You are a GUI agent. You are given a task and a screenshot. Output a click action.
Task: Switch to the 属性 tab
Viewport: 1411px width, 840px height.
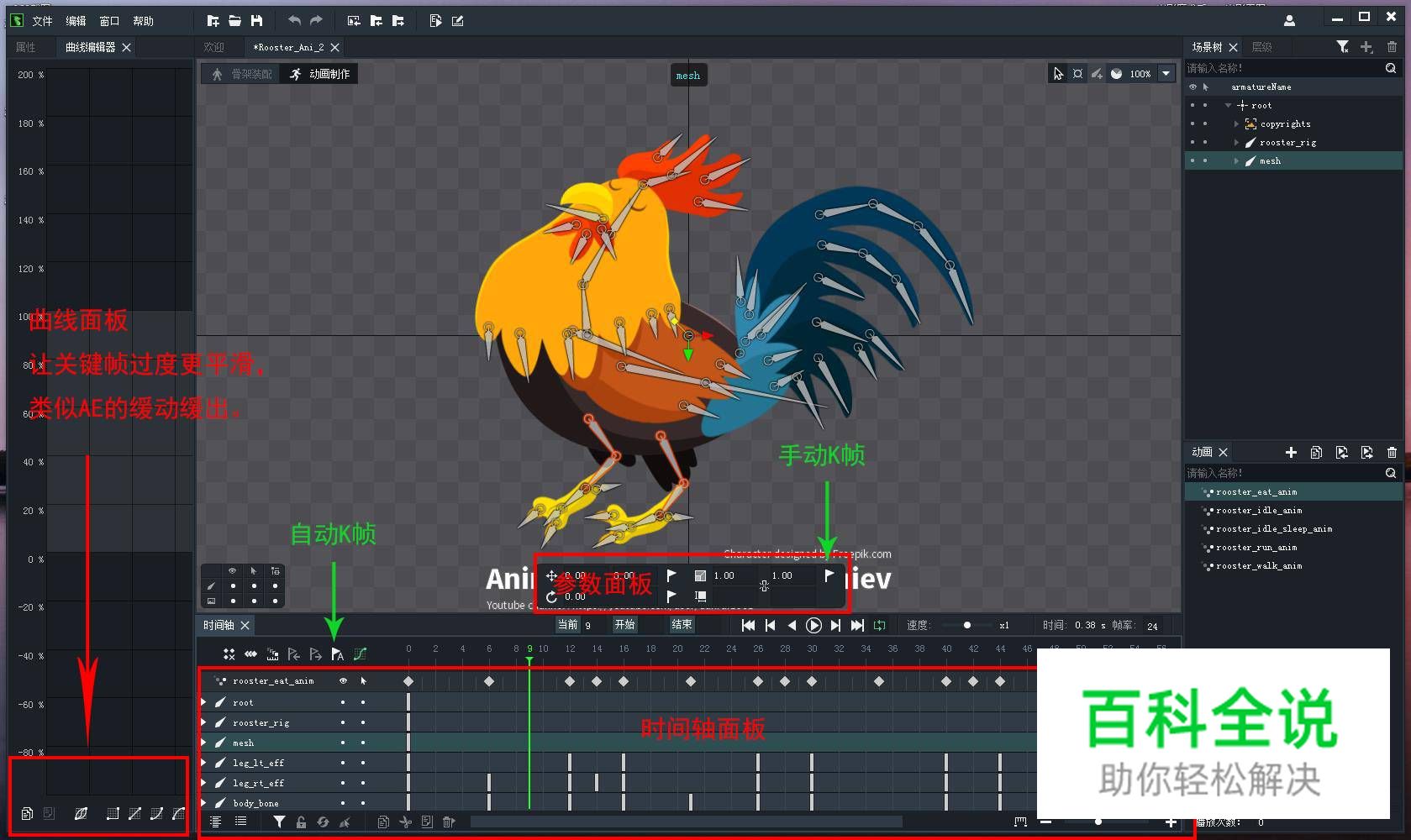[x=26, y=47]
